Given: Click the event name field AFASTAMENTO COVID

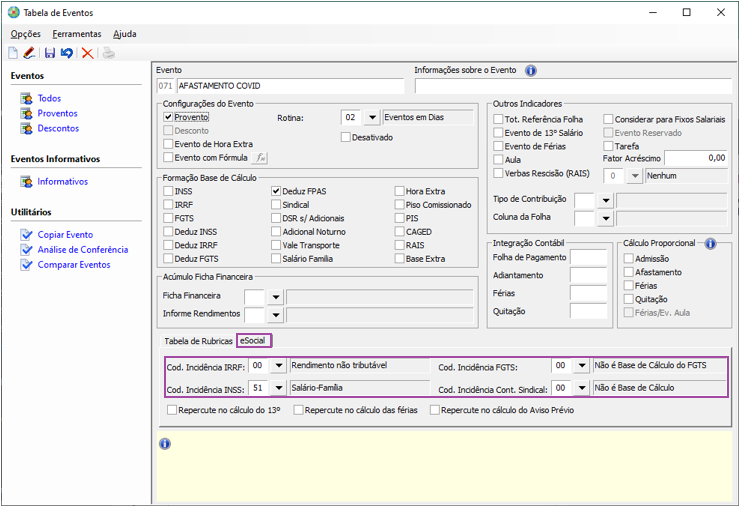Looking at the screenshot, I should [x=291, y=86].
